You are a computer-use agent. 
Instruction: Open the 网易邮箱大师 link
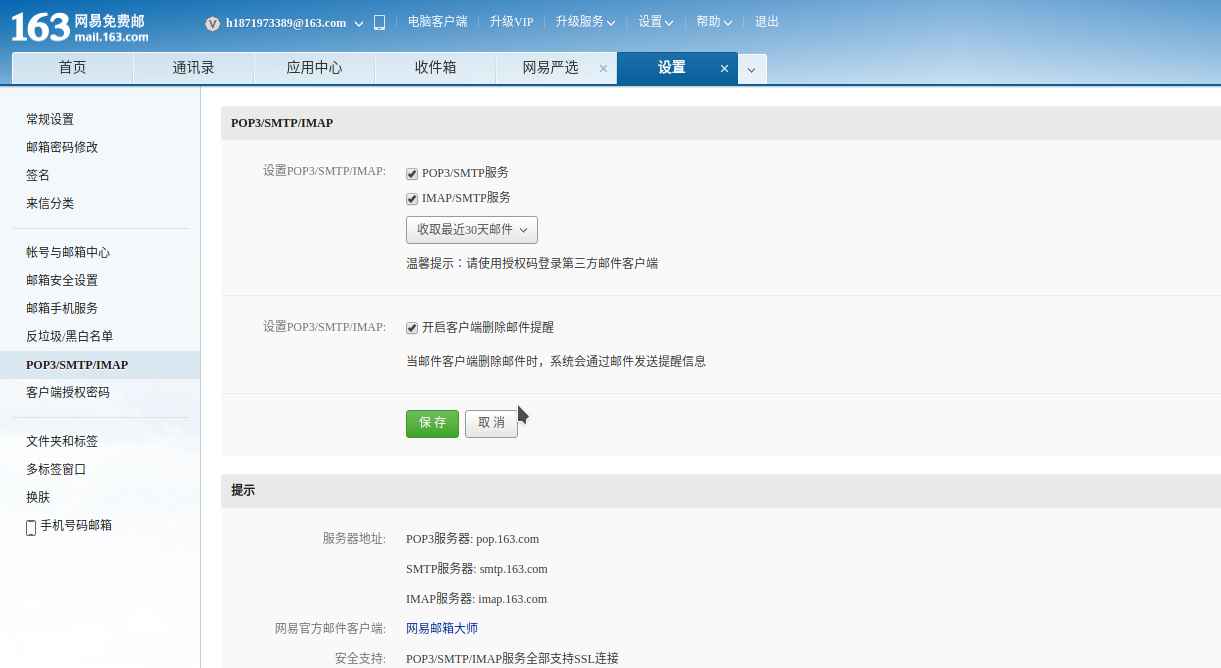coord(442,628)
